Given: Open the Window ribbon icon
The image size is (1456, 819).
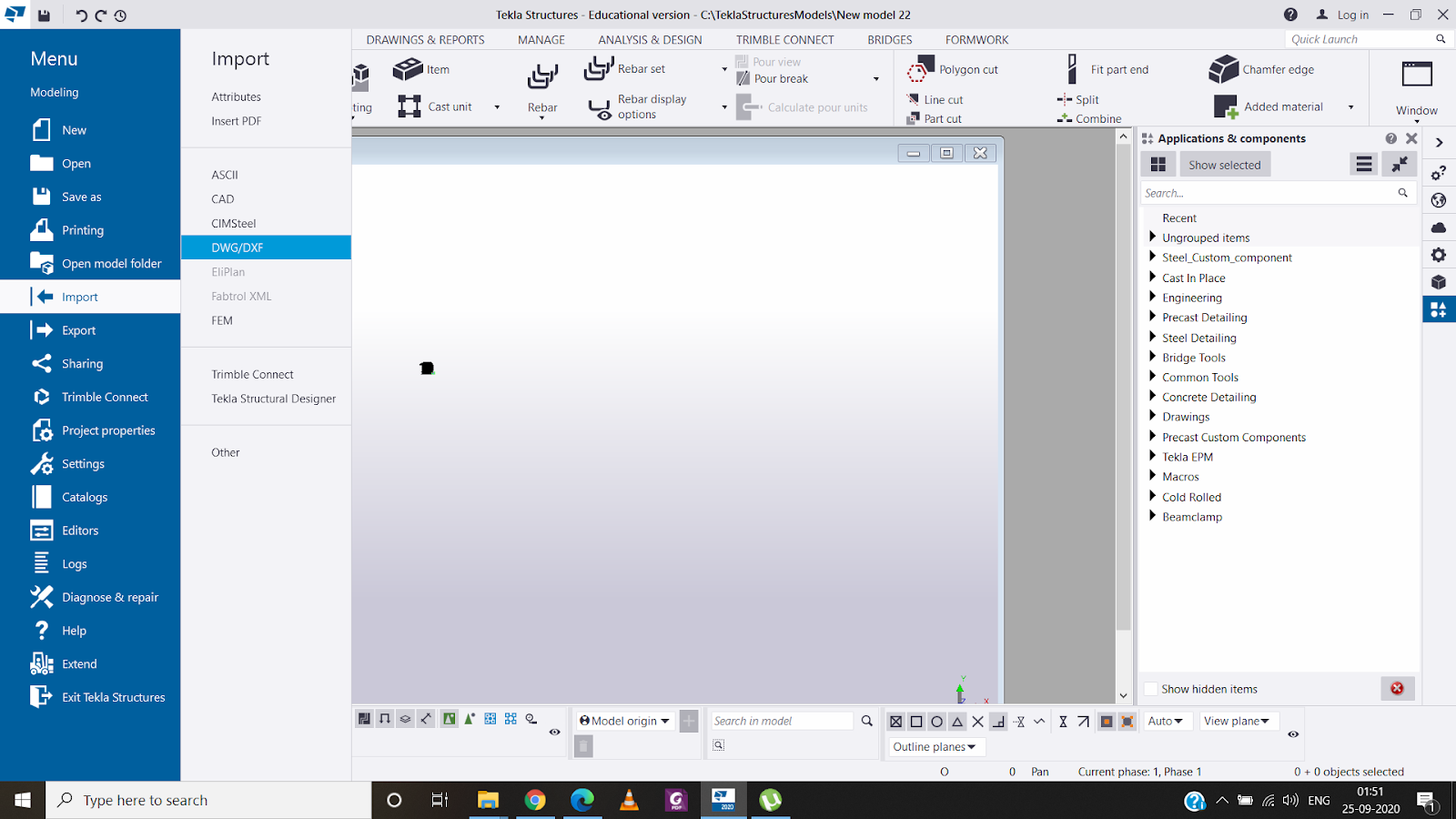Looking at the screenshot, I should [1417, 75].
